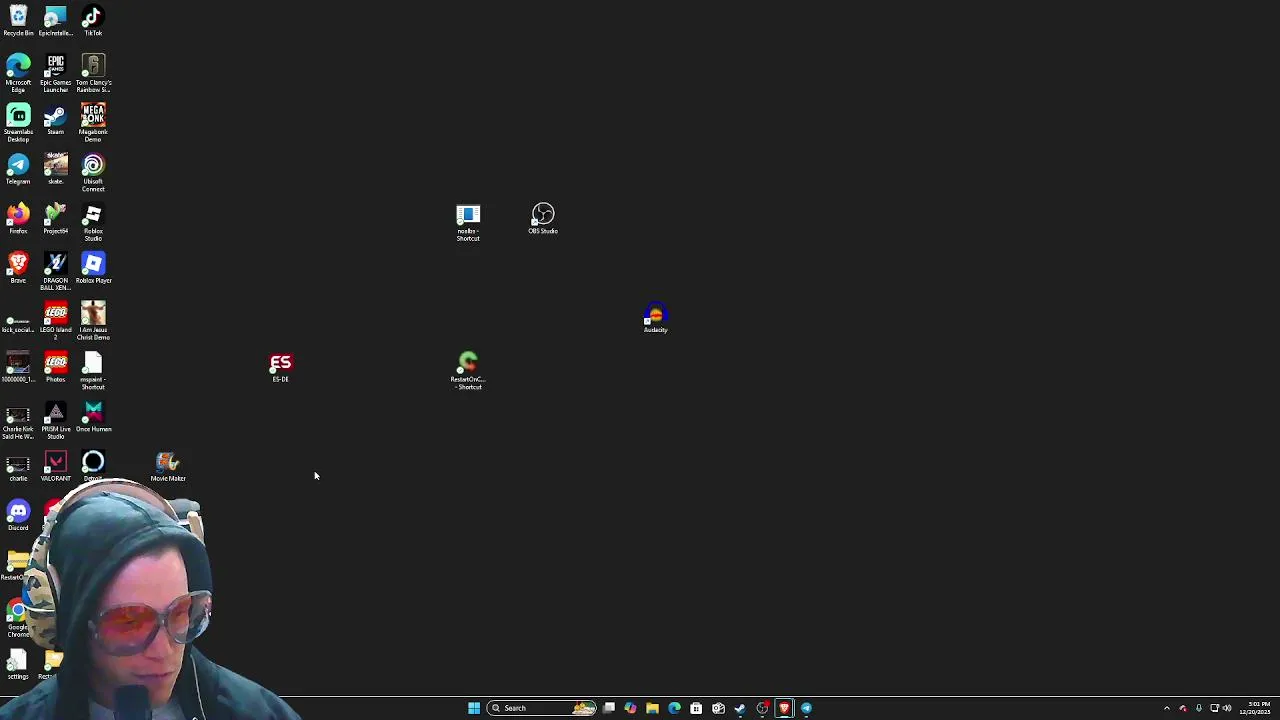Open Telegram from the taskbar
Viewport: 1280px width, 720px height.
(806, 708)
